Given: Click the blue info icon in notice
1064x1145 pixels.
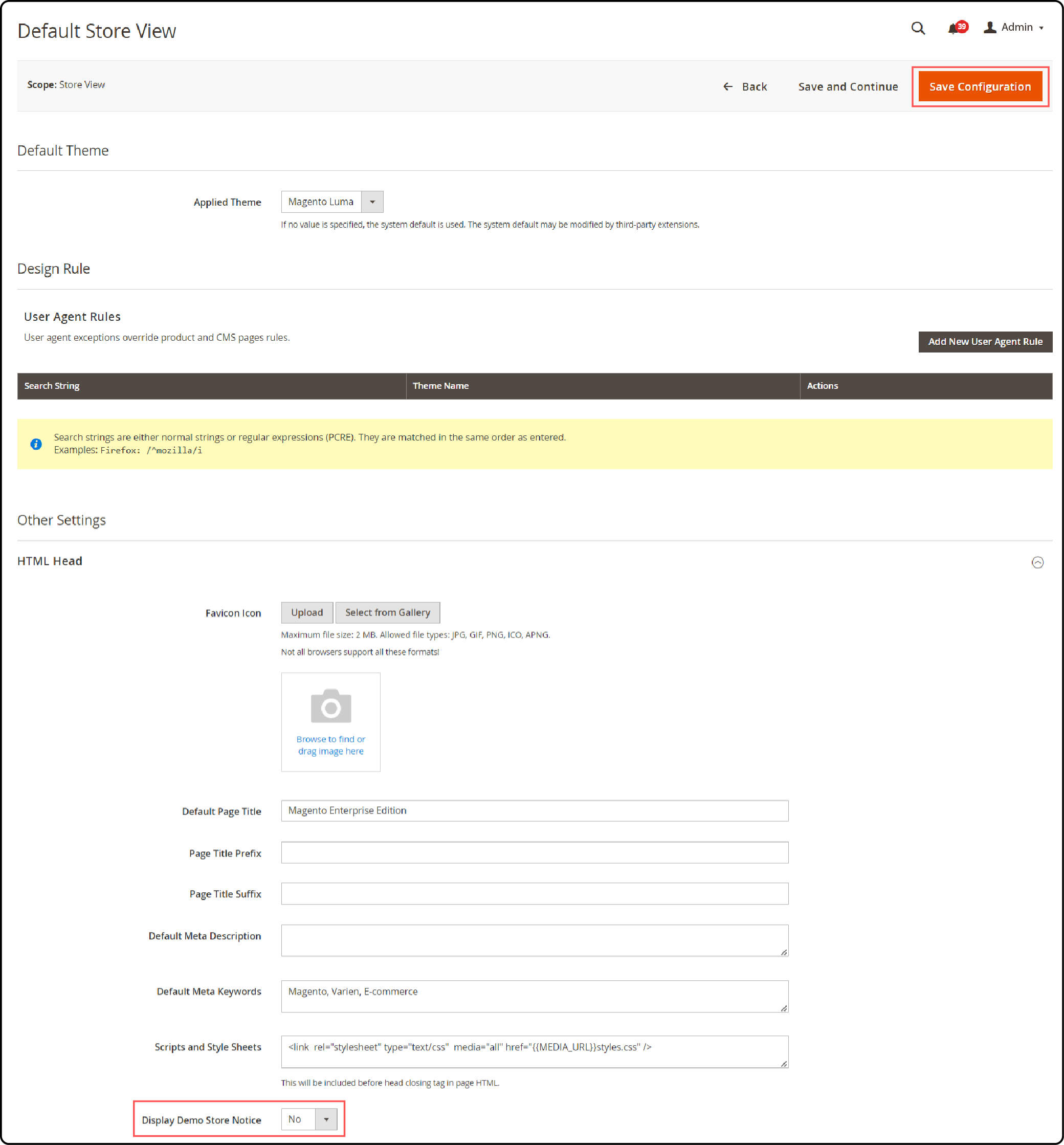Looking at the screenshot, I should [36, 444].
